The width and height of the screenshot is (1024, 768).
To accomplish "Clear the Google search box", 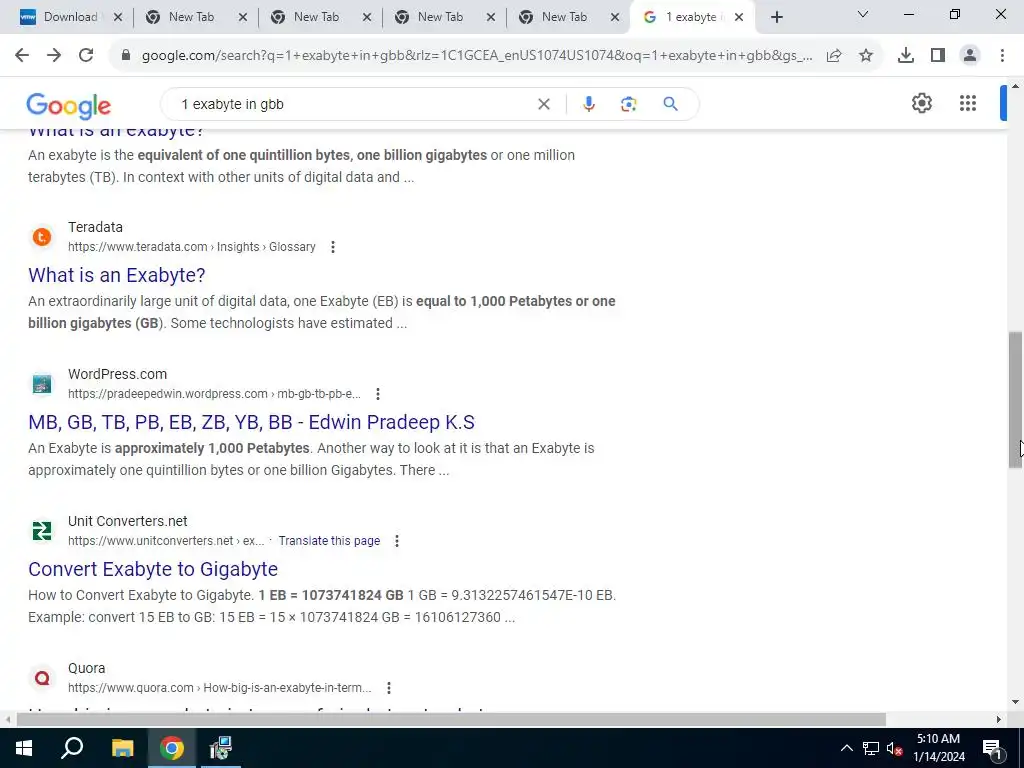I will (543, 104).
